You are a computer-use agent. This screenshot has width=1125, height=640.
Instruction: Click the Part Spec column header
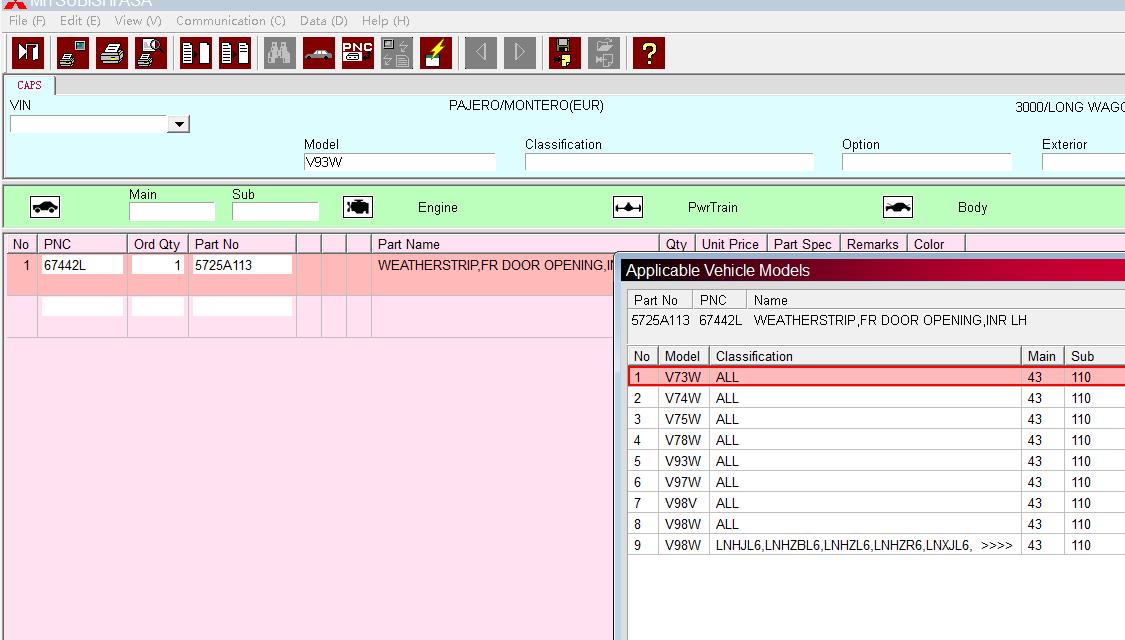point(802,244)
